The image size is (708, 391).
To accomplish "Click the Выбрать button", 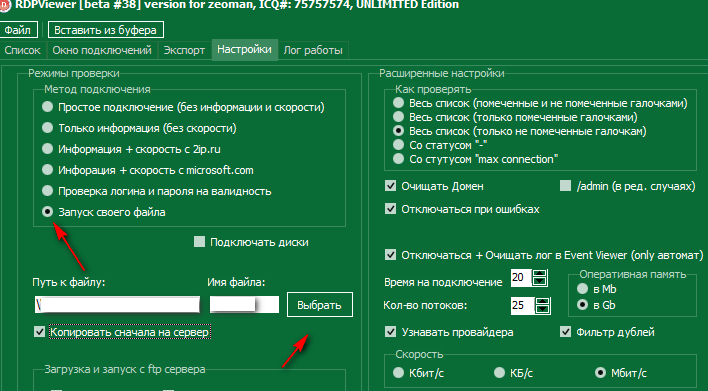I will tap(320, 305).
